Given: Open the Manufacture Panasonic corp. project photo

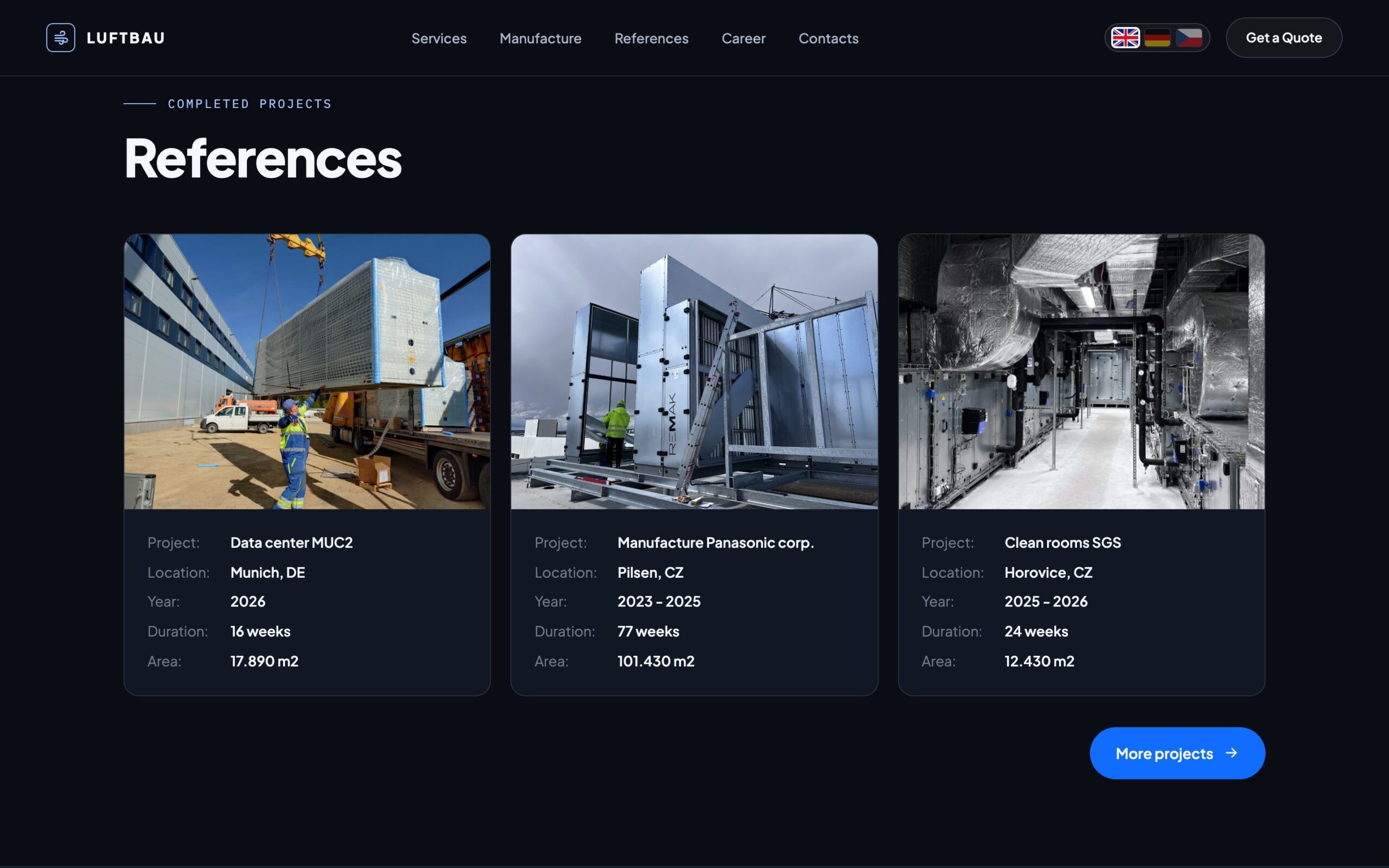Looking at the screenshot, I should pyautogui.click(x=694, y=372).
